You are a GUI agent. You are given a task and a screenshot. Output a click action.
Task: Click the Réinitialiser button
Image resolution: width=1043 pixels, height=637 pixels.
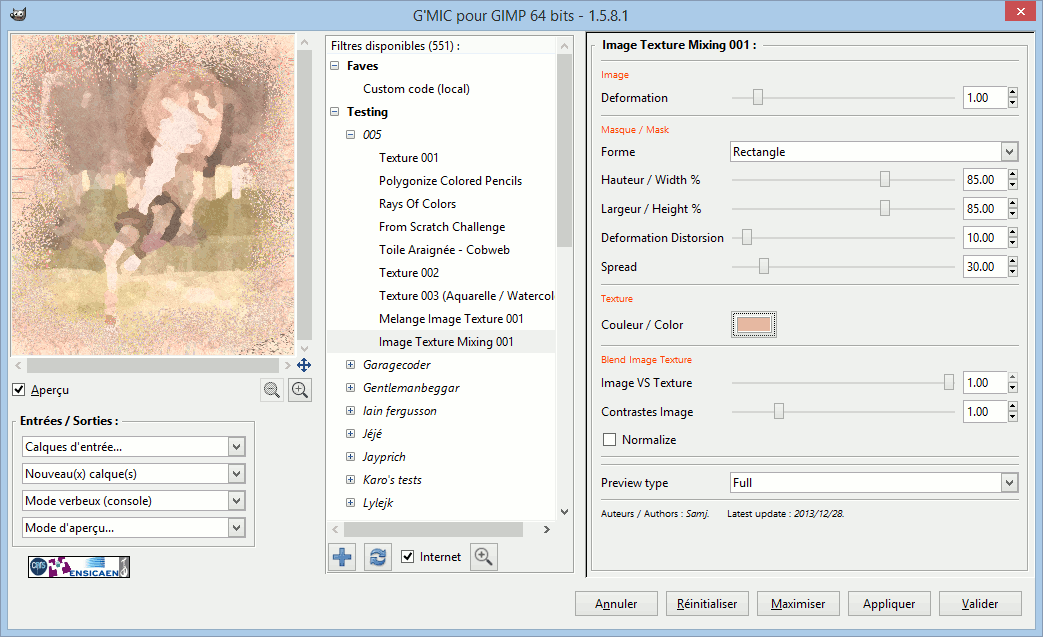point(707,604)
